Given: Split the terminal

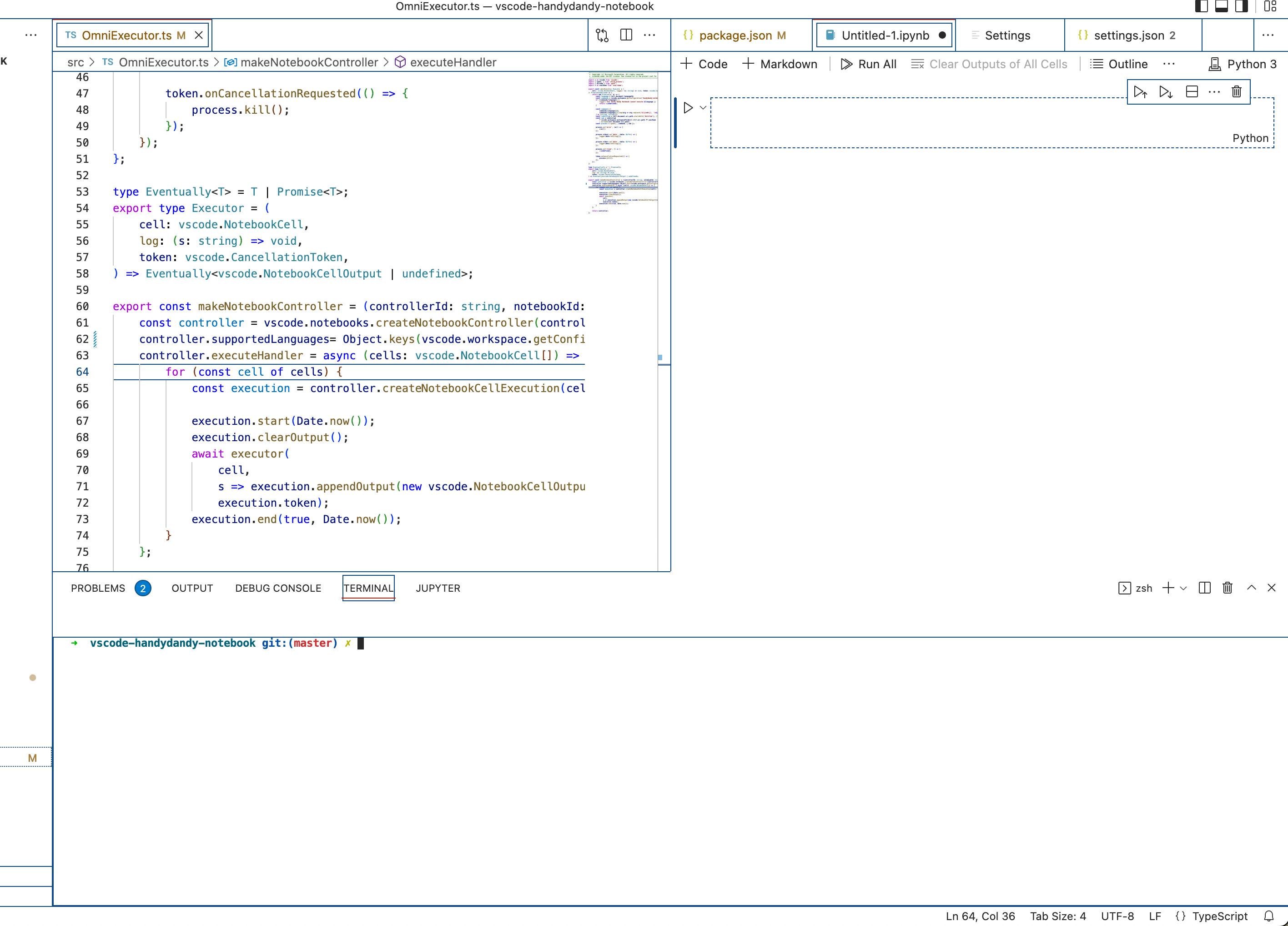Looking at the screenshot, I should [x=1204, y=588].
